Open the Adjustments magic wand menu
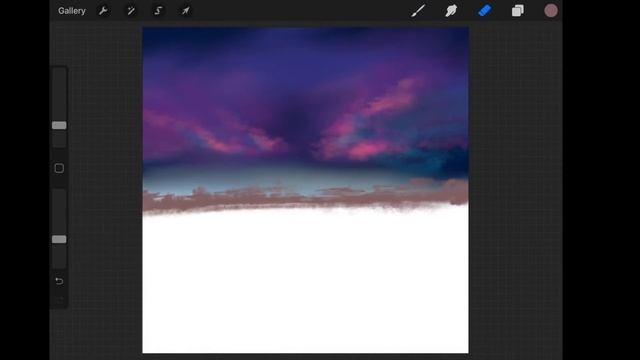 click(x=131, y=11)
